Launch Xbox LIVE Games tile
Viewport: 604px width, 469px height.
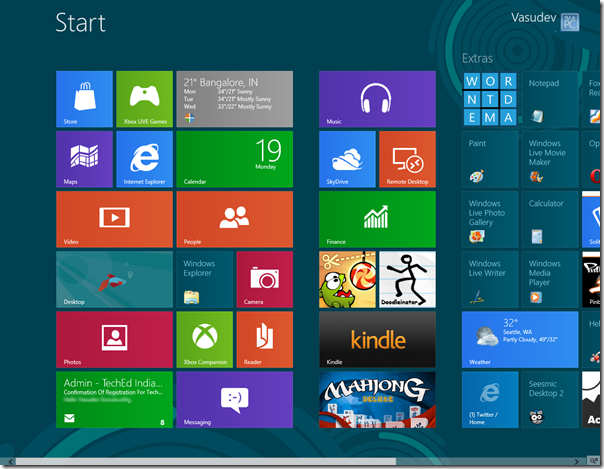(x=144, y=99)
